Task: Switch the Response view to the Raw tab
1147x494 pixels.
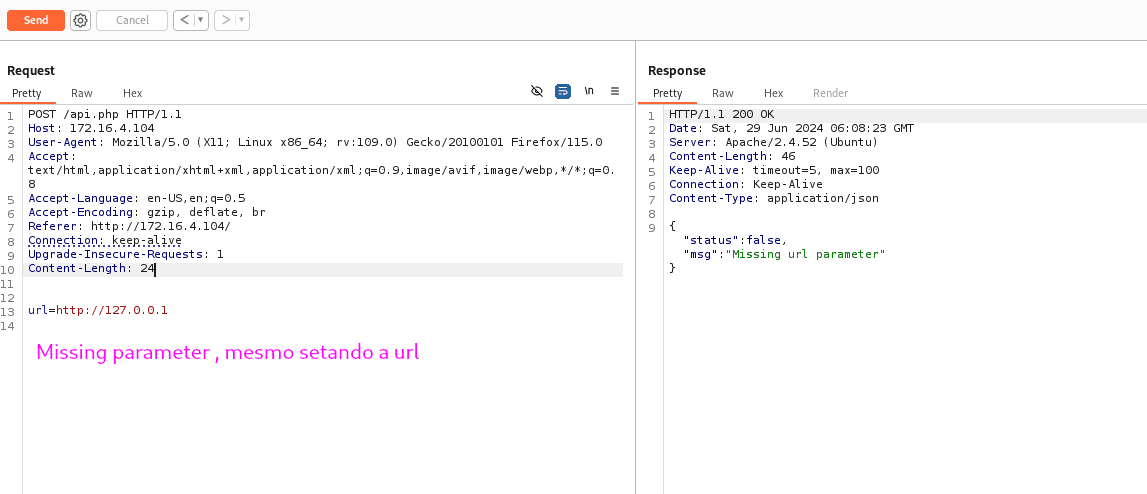Action: tap(723, 93)
